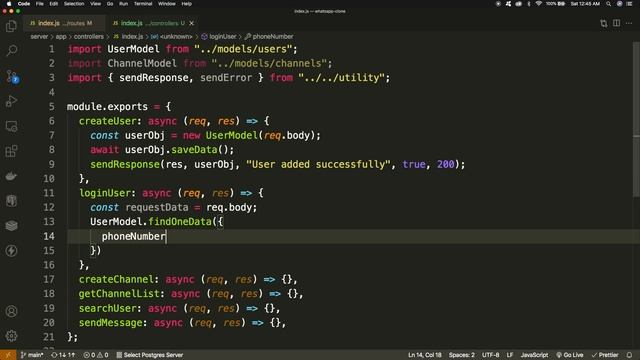Change language mode JavaScript
The width and height of the screenshot is (640, 360).
(x=534, y=355)
